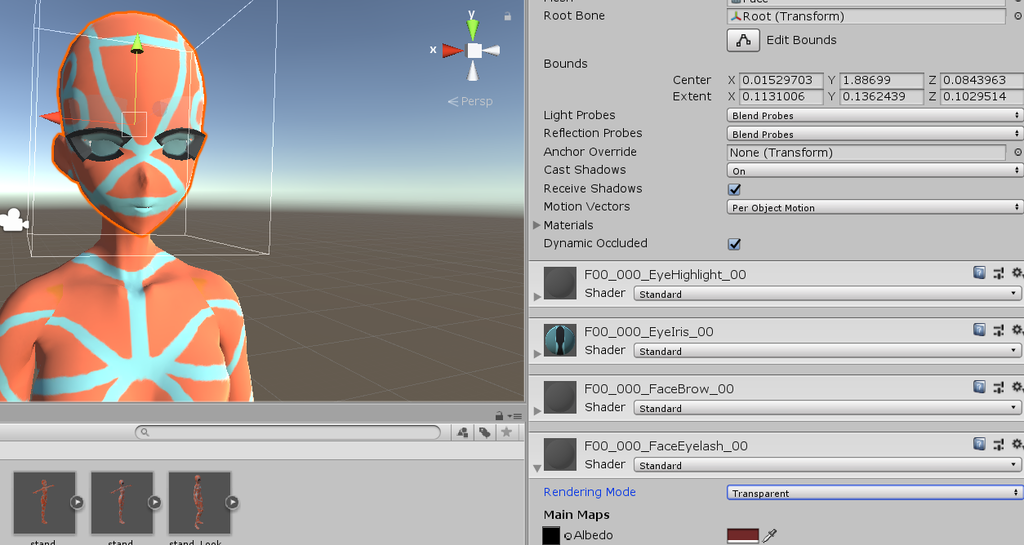Open settings gear for F00_000_FaceBrow_00
The width and height of the screenshot is (1024, 545).
point(1017,387)
